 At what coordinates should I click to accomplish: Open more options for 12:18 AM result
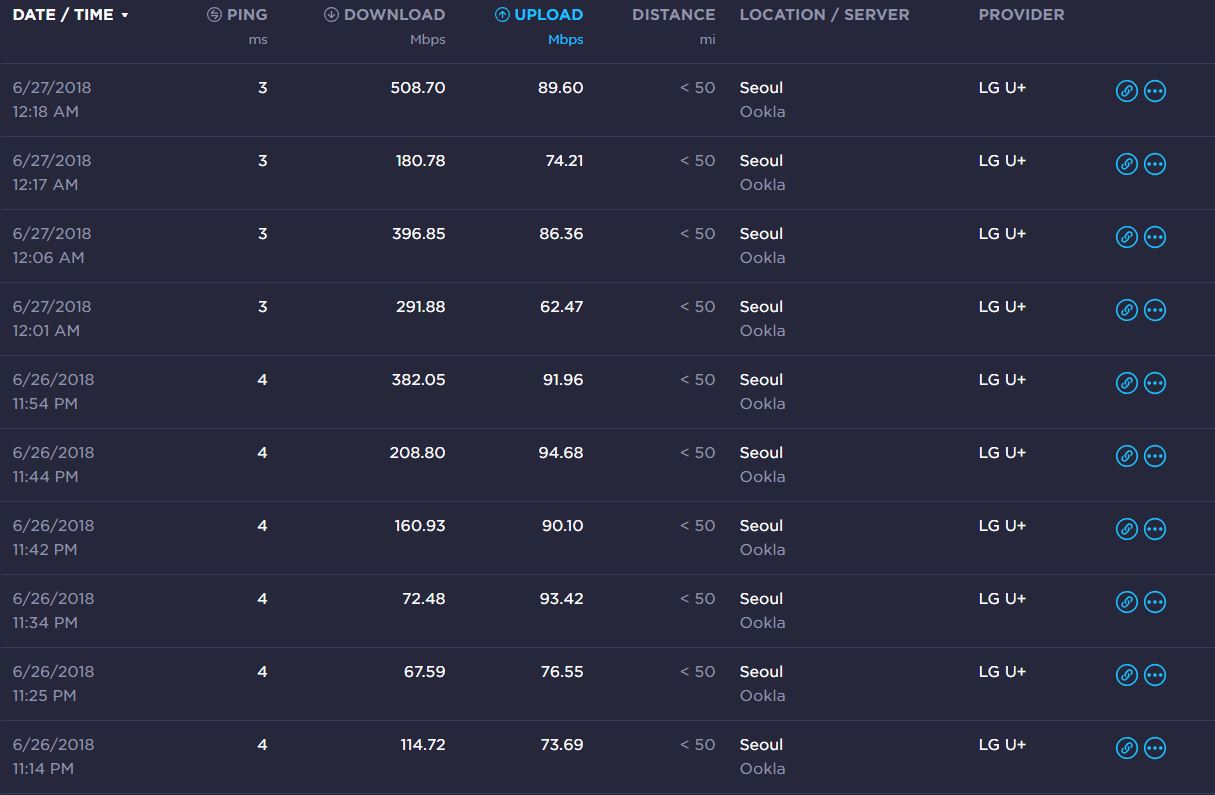[1155, 91]
